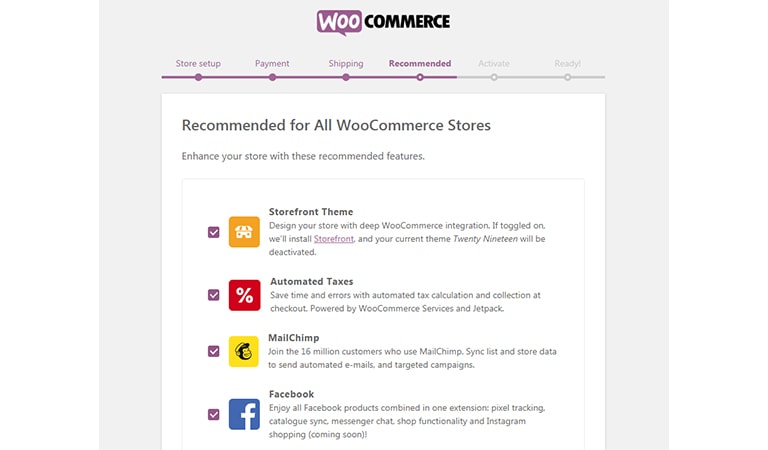Toggle the MailChimp checkbox off
The image size is (768, 450).
click(x=214, y=352)
